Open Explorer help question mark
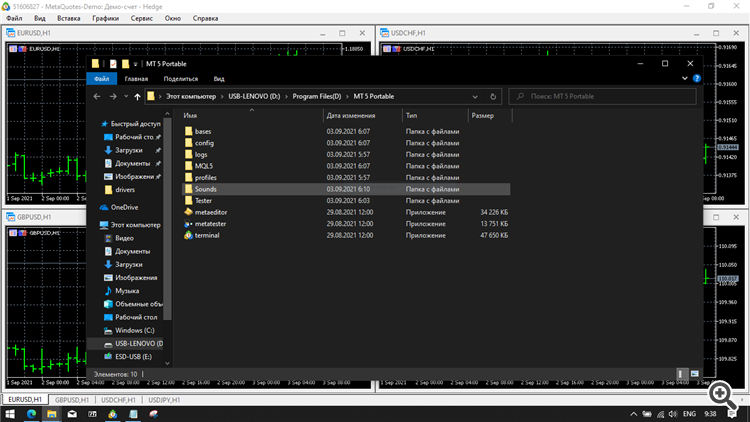The width and height of the screenshot is (750, 422). click(696, 78)
